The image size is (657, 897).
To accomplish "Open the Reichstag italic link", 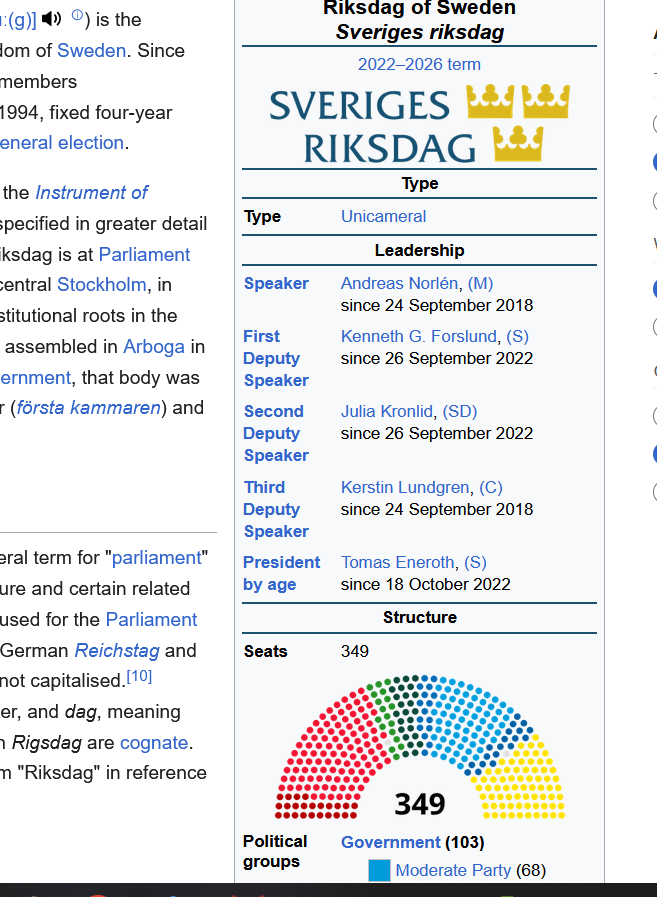I will click(x=117, y=650).
